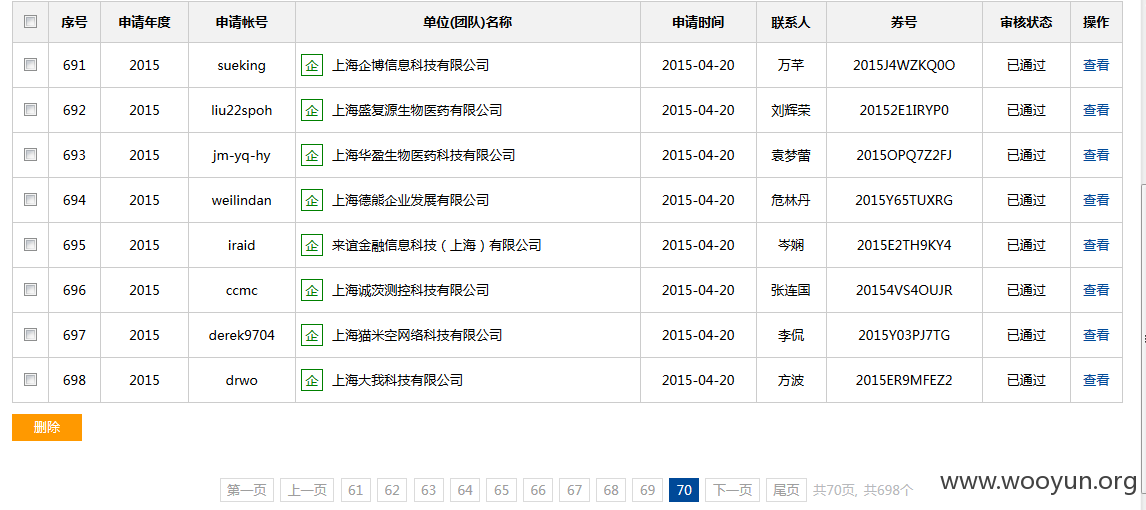This screenshot has width=1146, height=510.
Task: Check the box for row 693
Action: coord(31,154)
